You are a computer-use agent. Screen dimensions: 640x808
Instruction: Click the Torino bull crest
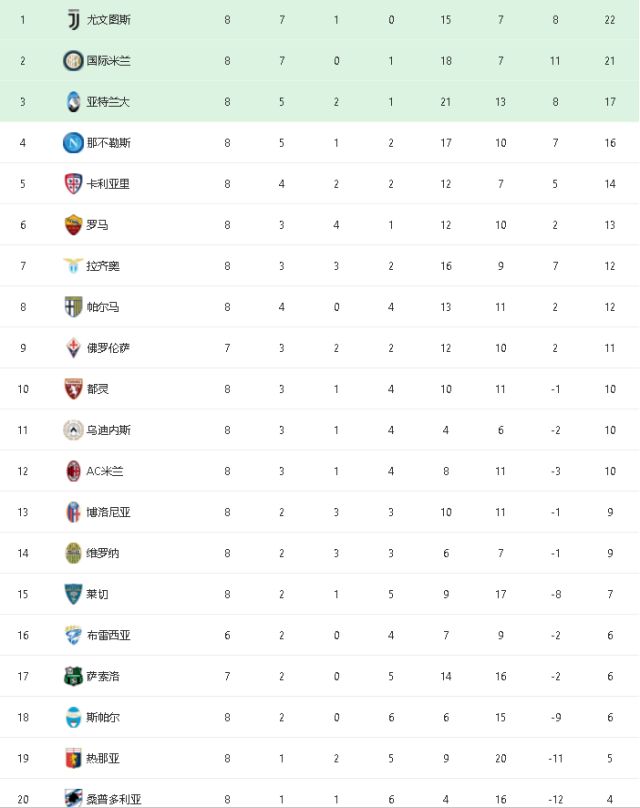pos(73,389)
